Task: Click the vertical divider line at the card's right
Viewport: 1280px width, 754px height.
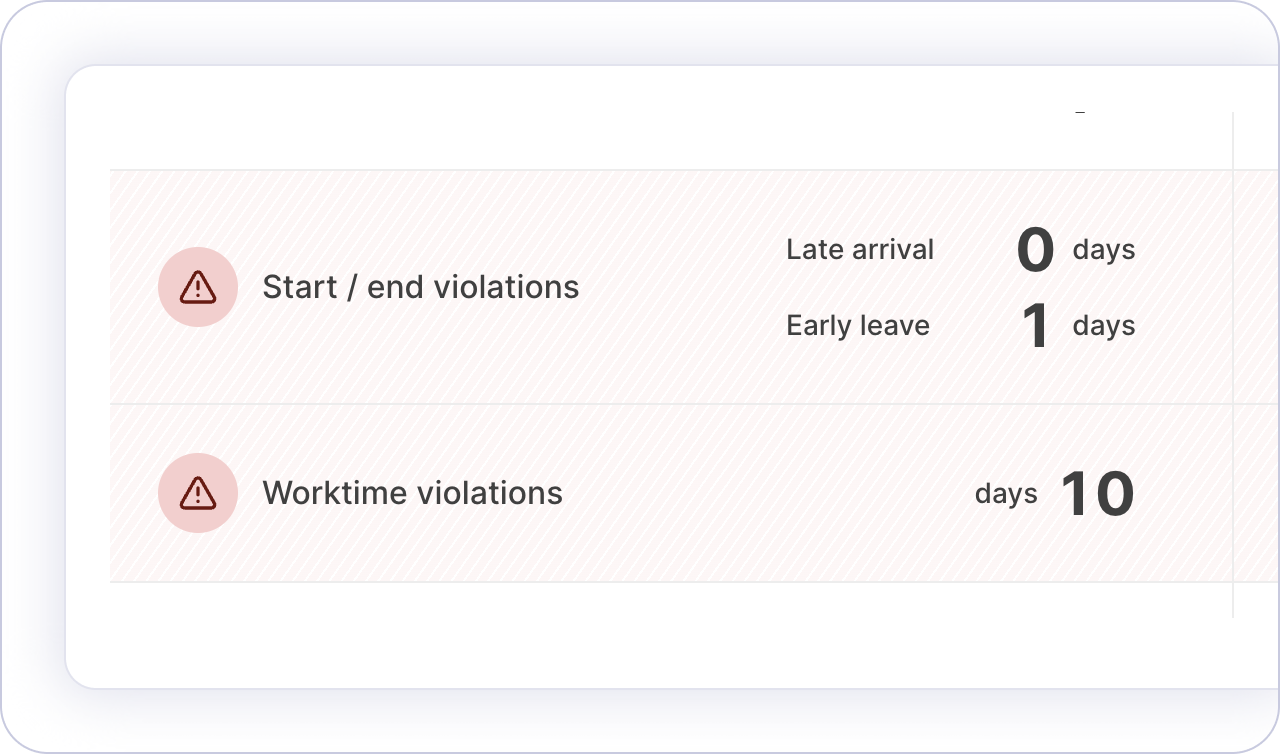Action: coord(1233,140)
